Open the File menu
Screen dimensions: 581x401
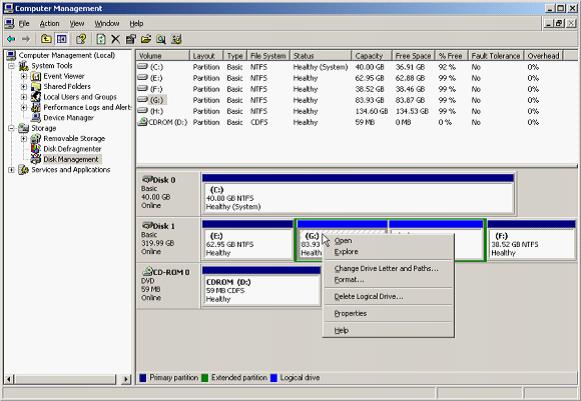(x=24, y=24)
